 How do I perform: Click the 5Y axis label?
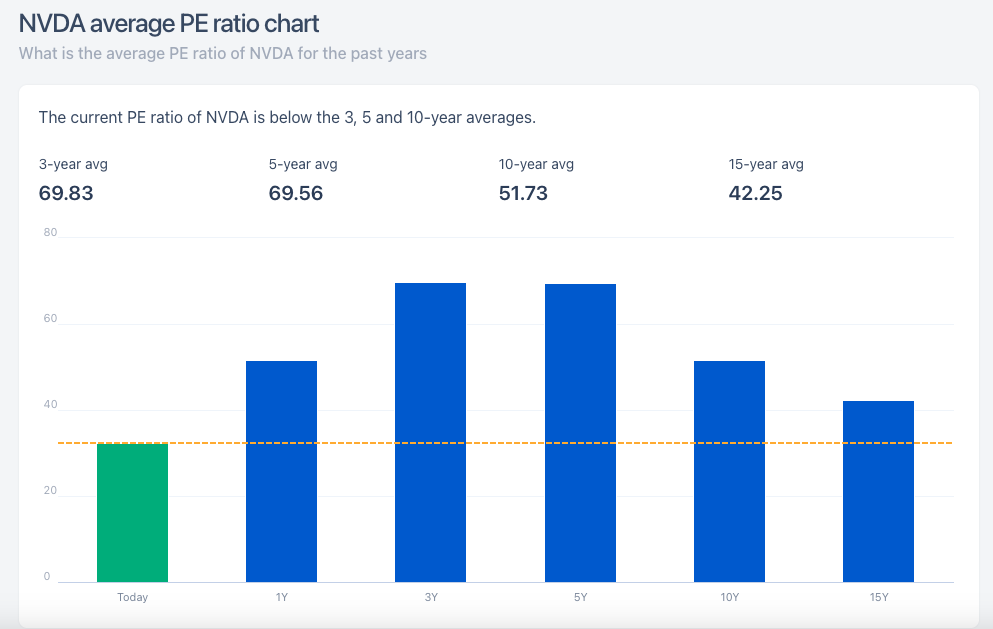click(x=581, y=597)
